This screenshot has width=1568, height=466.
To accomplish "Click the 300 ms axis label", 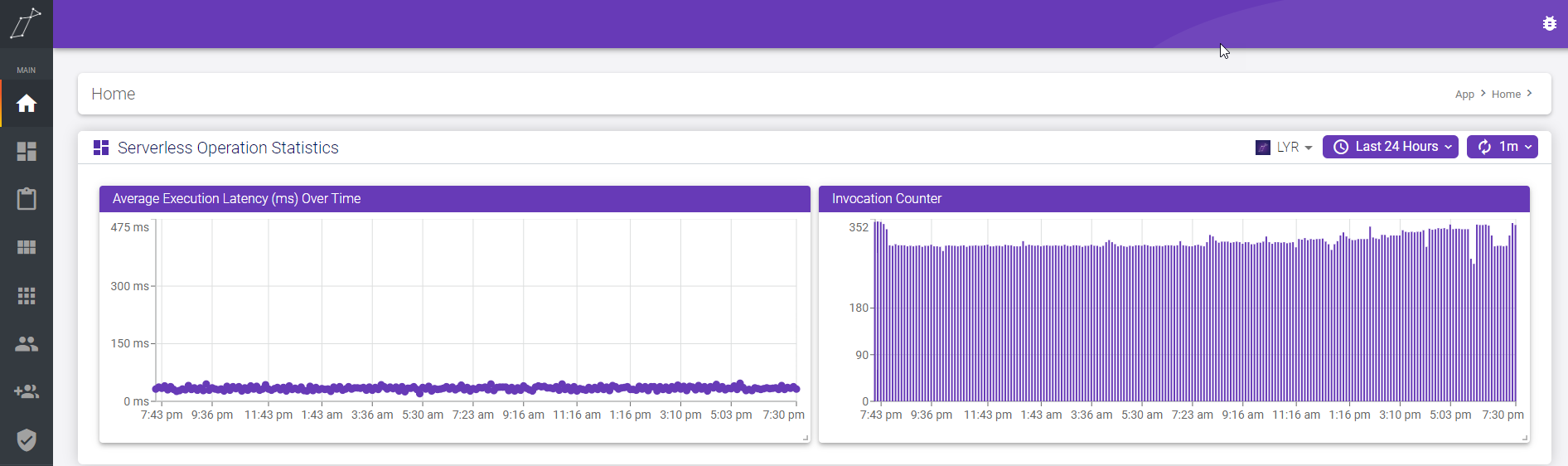I will 130,286.
